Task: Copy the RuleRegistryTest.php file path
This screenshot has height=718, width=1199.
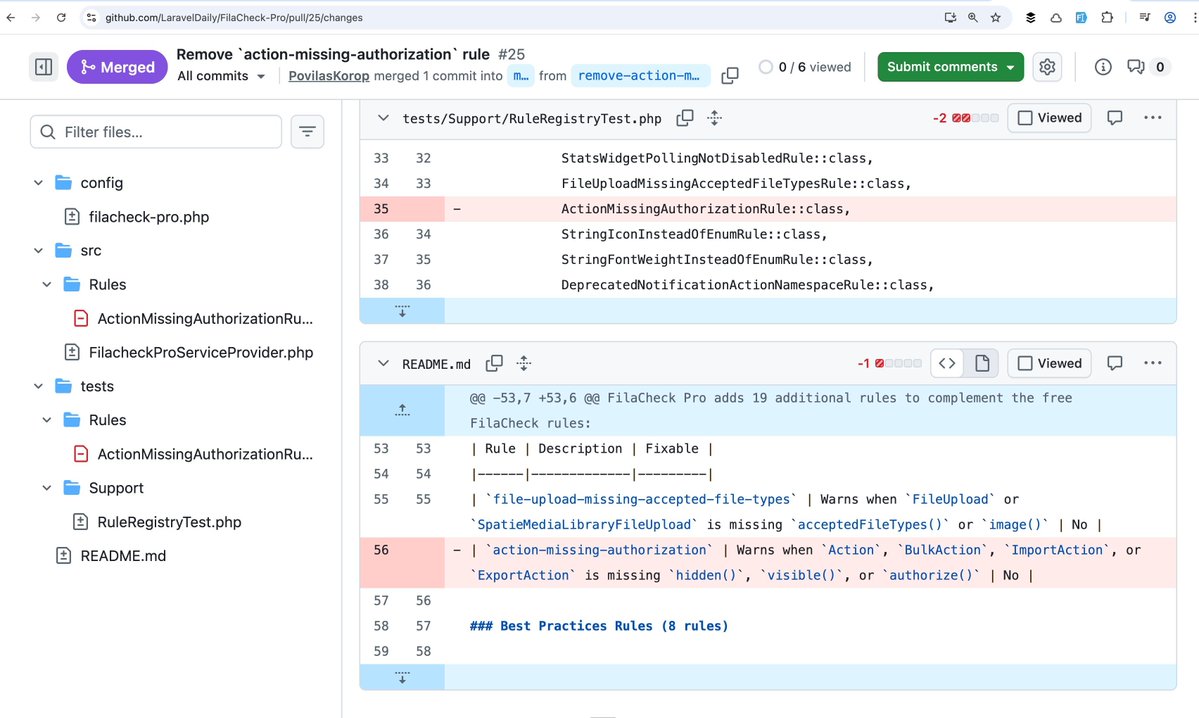Action: click(x=684, y=117)
